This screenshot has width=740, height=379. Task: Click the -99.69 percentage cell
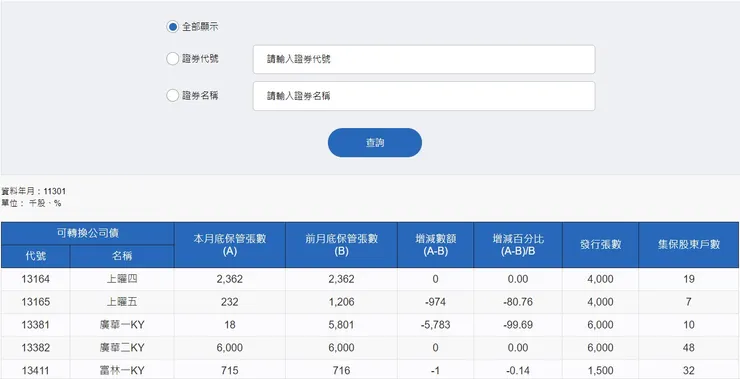point(518,325)
